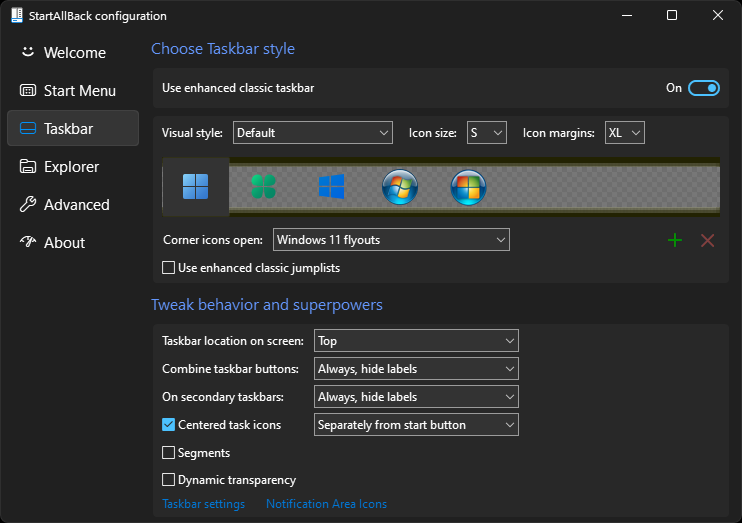Pick the Windows 10 flat logo start icon

[331, 186]
